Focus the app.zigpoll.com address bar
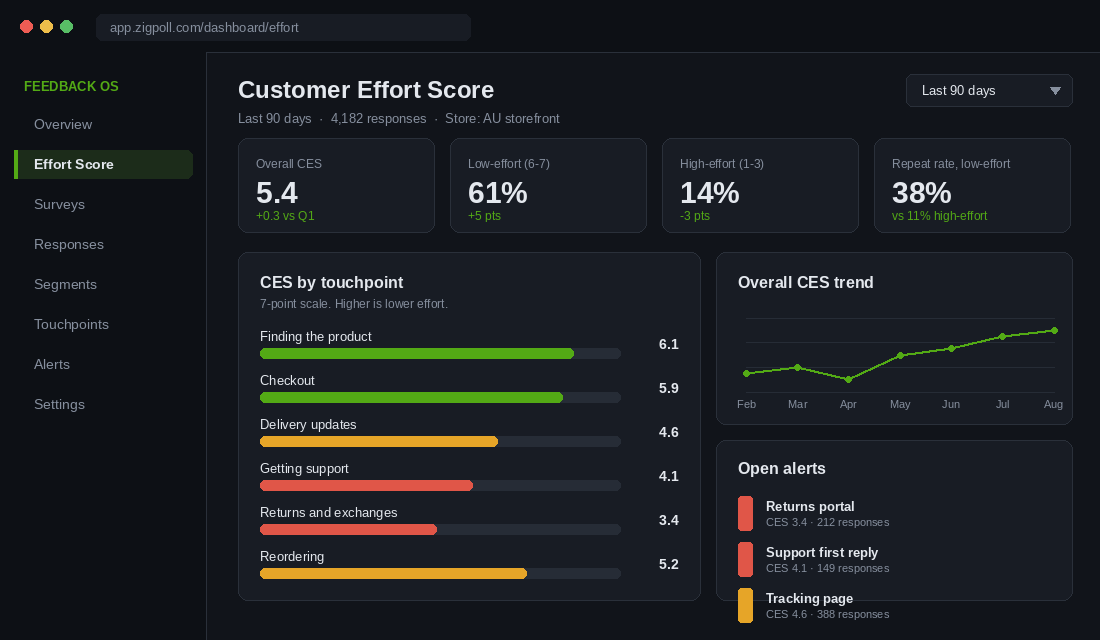Screen dimensions: 1100x640 click(x=283, y=27)
